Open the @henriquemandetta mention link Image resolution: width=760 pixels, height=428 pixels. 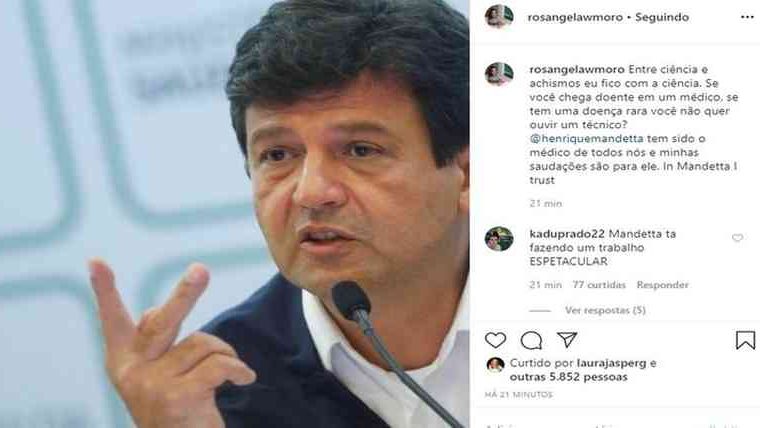586,139
